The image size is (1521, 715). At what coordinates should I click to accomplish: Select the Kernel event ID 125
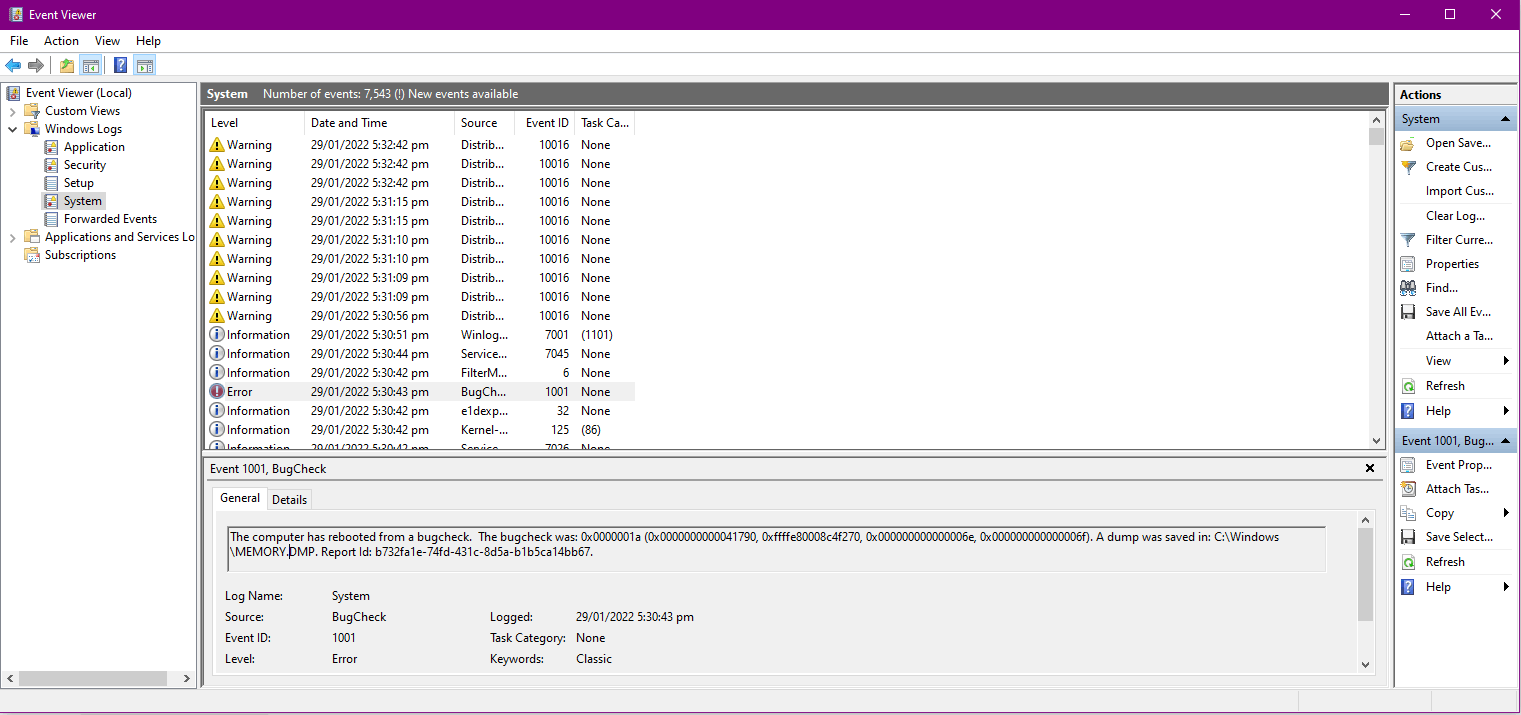click(420, 430)
